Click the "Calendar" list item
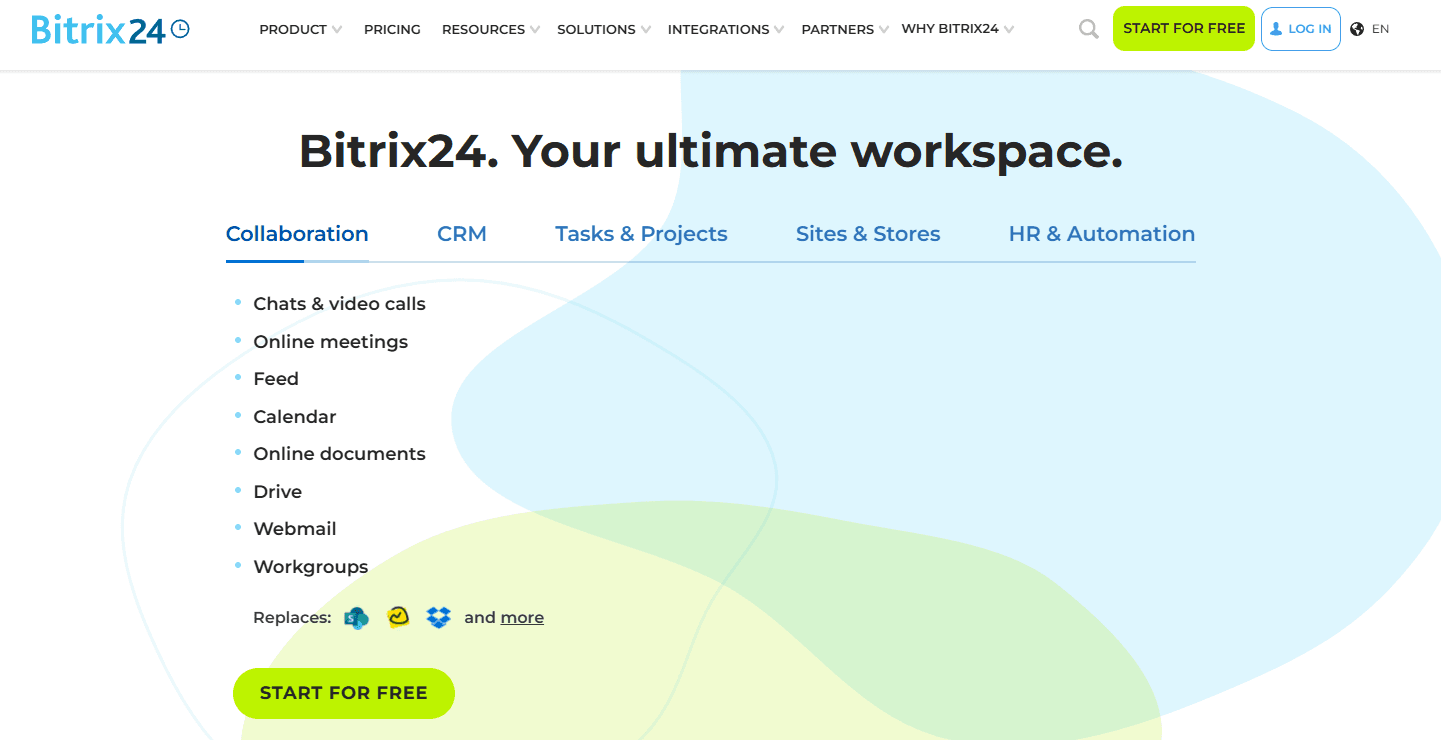 click(295, 417)
